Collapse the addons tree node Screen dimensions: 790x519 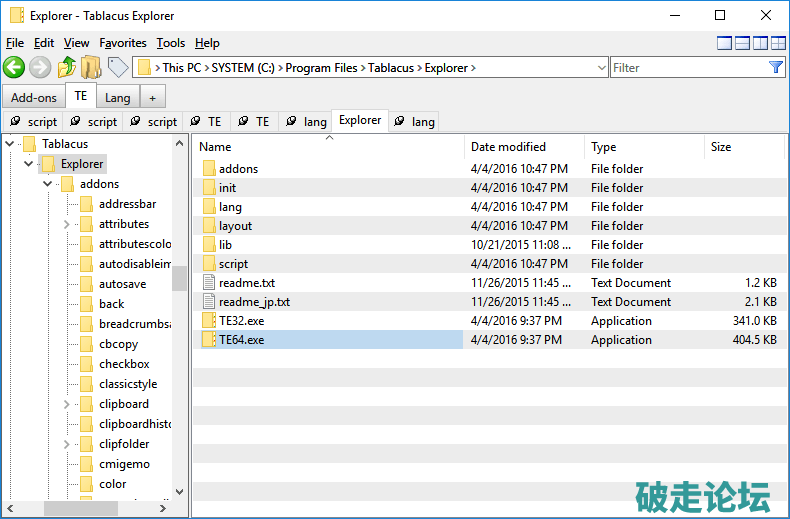pyautogui.click(x=47, y=184)
